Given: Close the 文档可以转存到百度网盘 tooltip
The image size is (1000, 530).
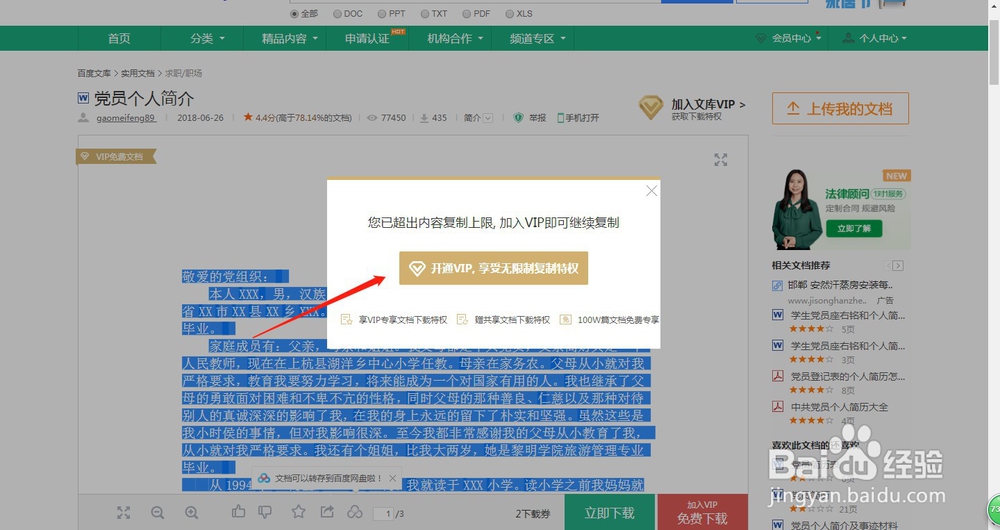Looking at the screenshot, I should [x=393, y=478].
